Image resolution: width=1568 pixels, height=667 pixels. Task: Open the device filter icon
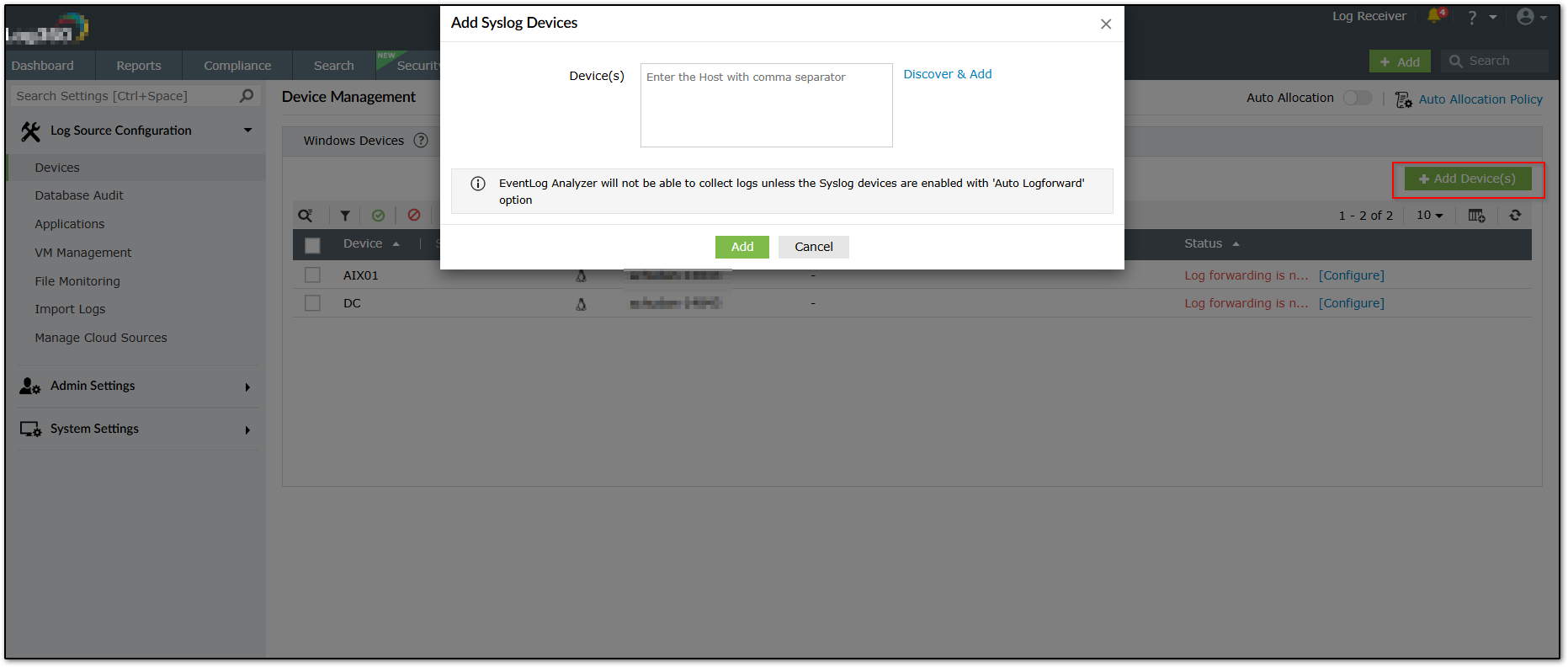point(345,216)
